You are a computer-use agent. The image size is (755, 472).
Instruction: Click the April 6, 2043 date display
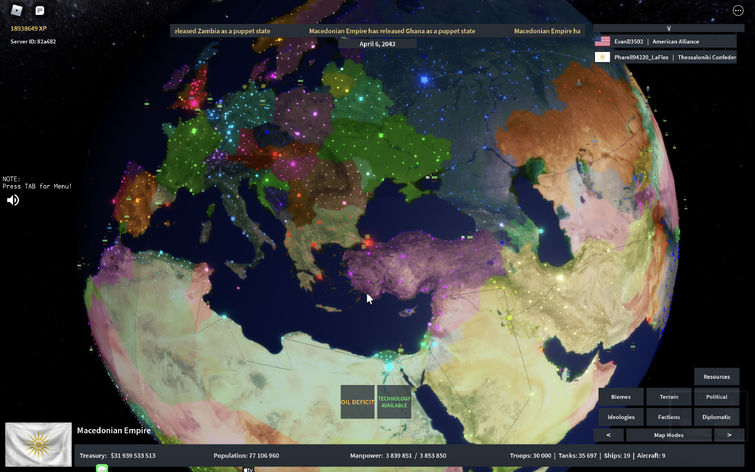pos(377,44)
